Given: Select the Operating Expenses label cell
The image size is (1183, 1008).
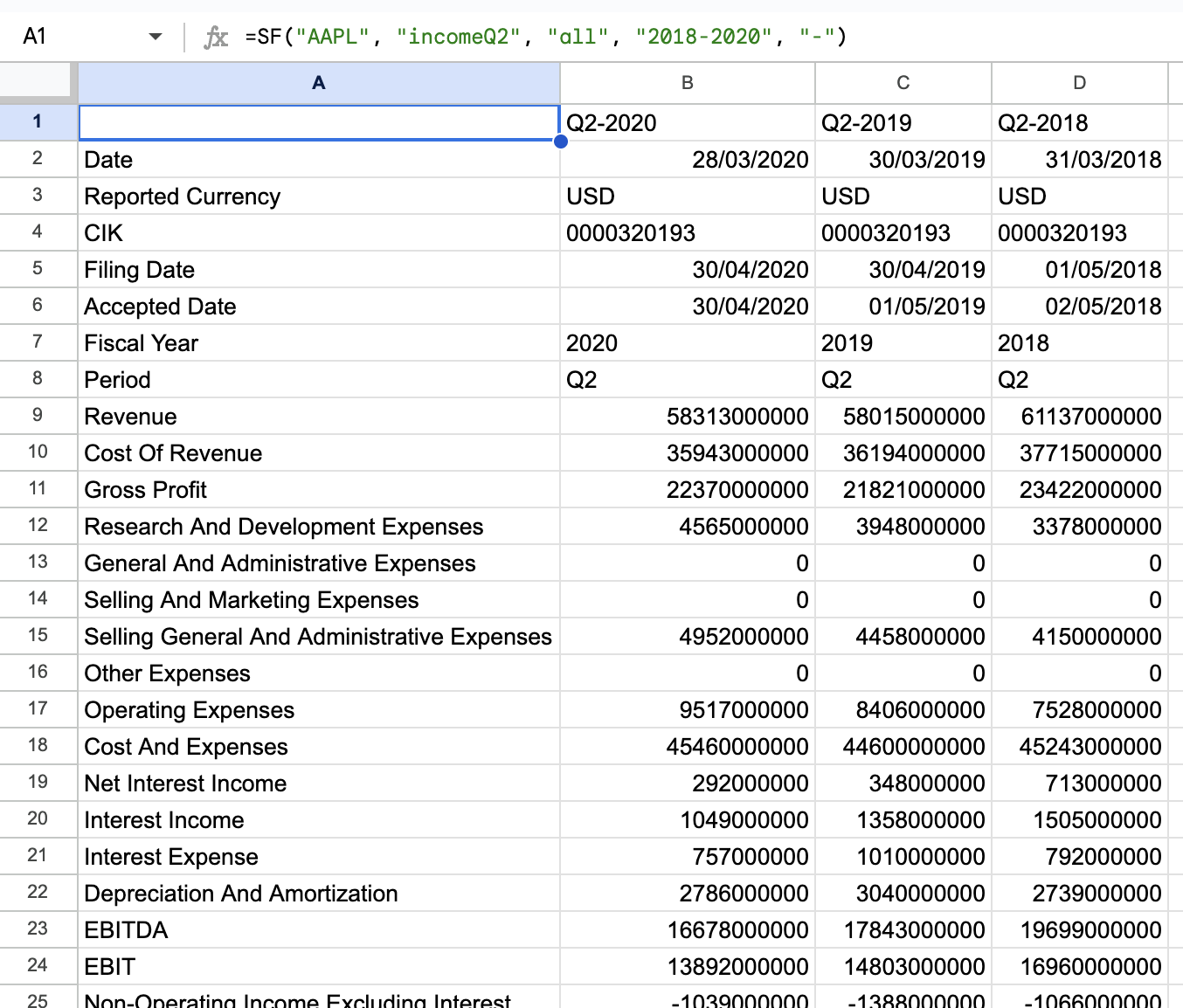Looking at the screenshot, I should pos(319,709).
